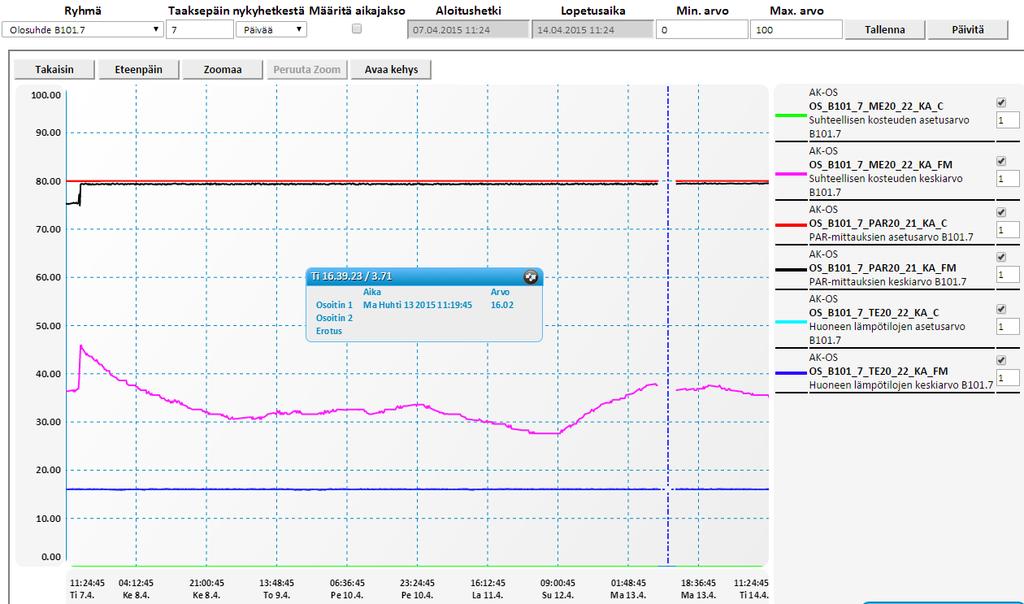Click y-axis label 80.00
This screenshot has width=1024, height=604.
pos(48,182)
